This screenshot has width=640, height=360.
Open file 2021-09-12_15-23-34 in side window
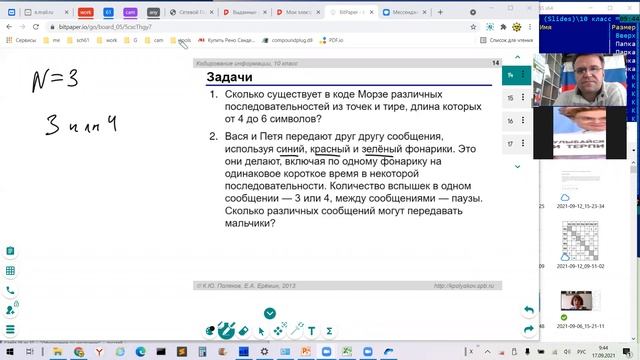(x=580, y=189)
